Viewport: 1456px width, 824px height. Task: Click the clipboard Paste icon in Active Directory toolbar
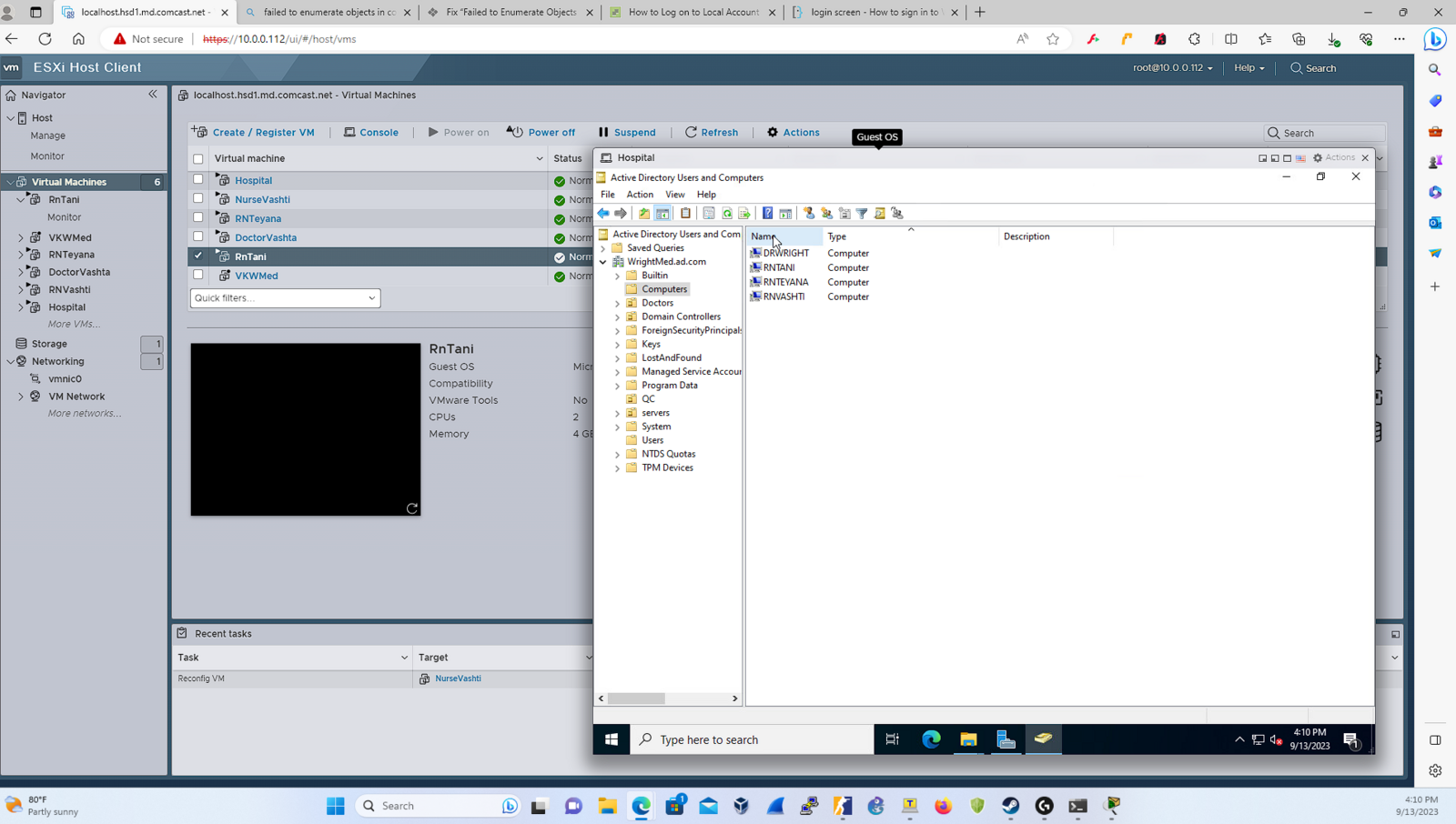[686, 214]
